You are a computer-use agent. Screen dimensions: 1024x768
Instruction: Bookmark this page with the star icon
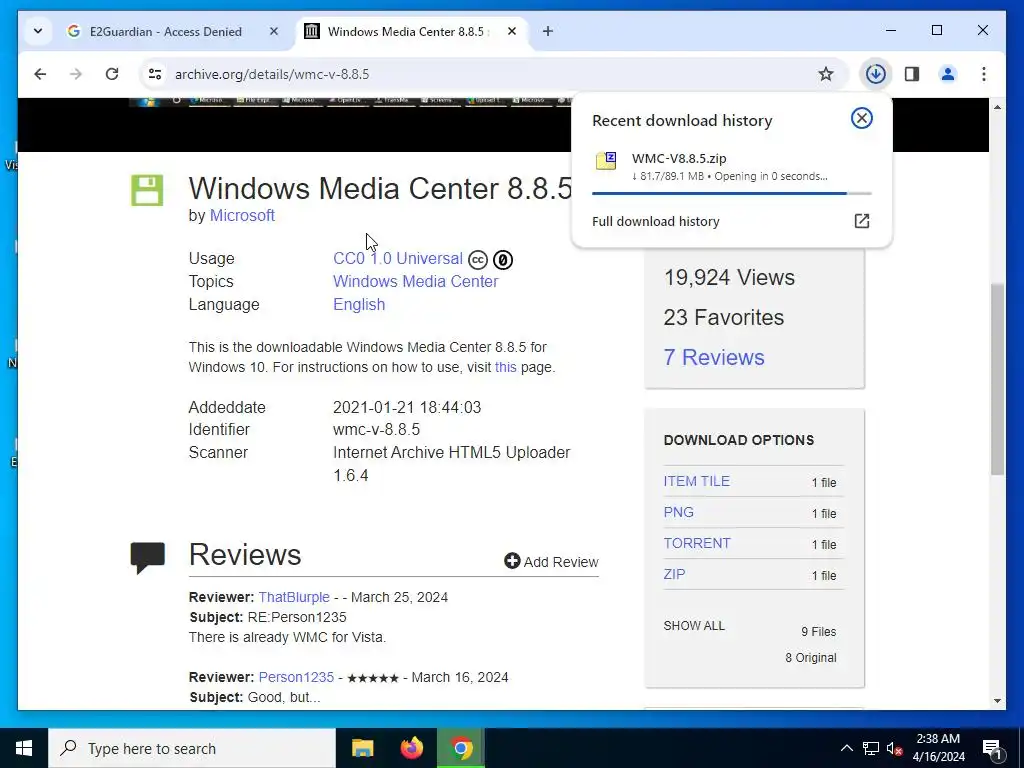825,74
